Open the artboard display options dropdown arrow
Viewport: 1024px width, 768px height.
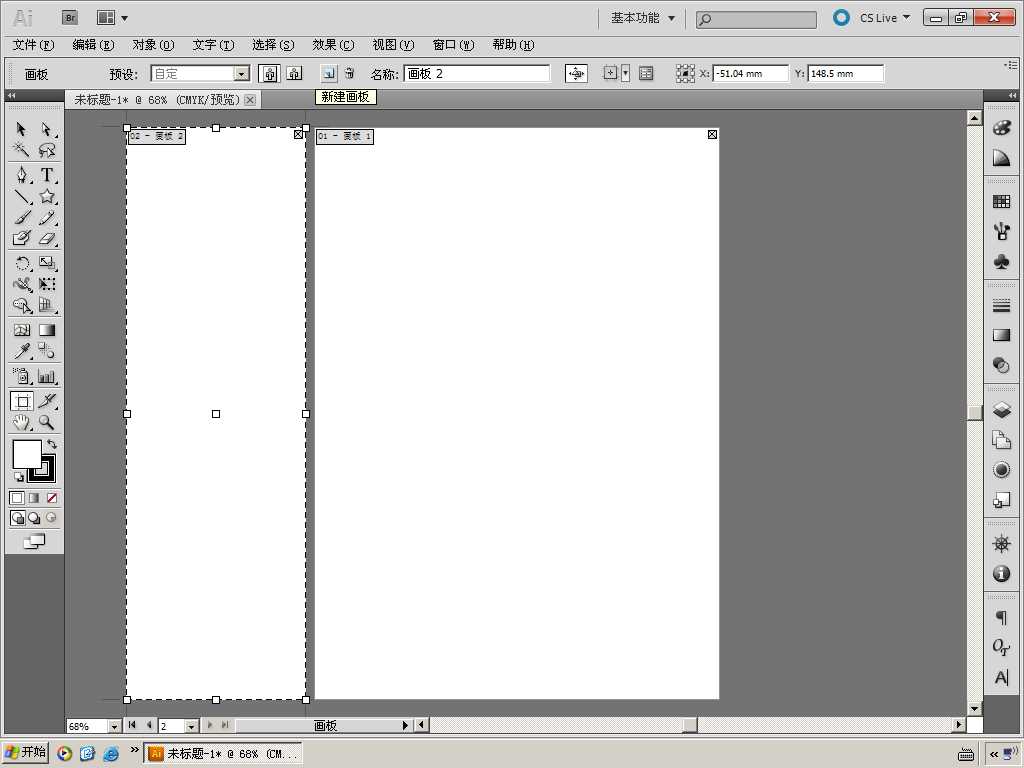coord(626,74)
